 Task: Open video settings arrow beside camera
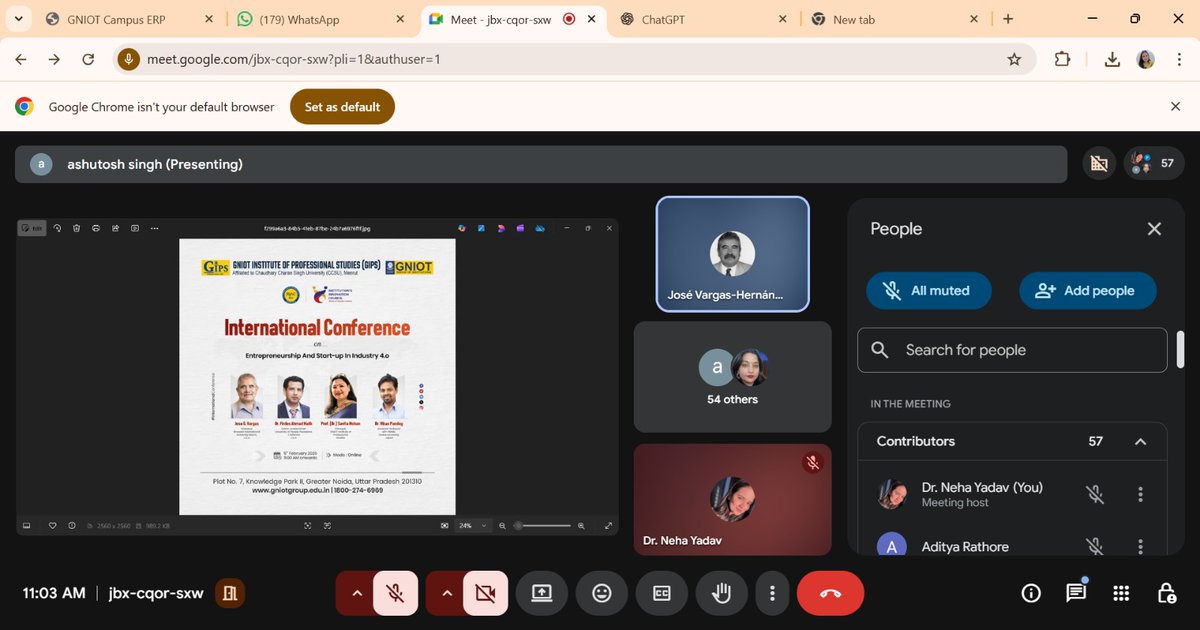[446, 593]
